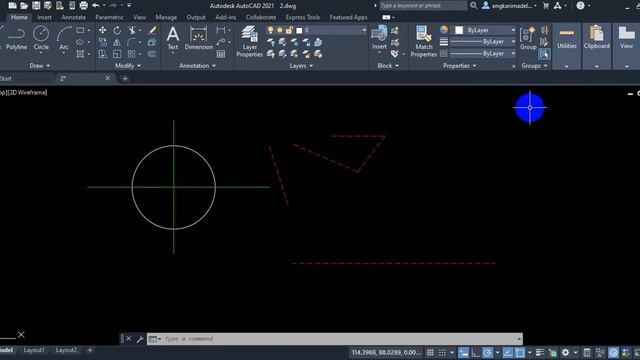
Task: Open the Clipboard paste panel
Action: [596, 38]
